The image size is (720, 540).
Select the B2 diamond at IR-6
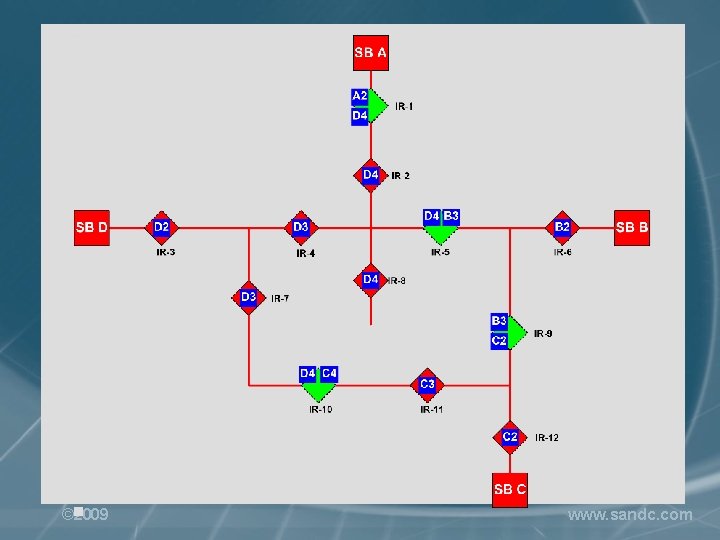(562, 228)
